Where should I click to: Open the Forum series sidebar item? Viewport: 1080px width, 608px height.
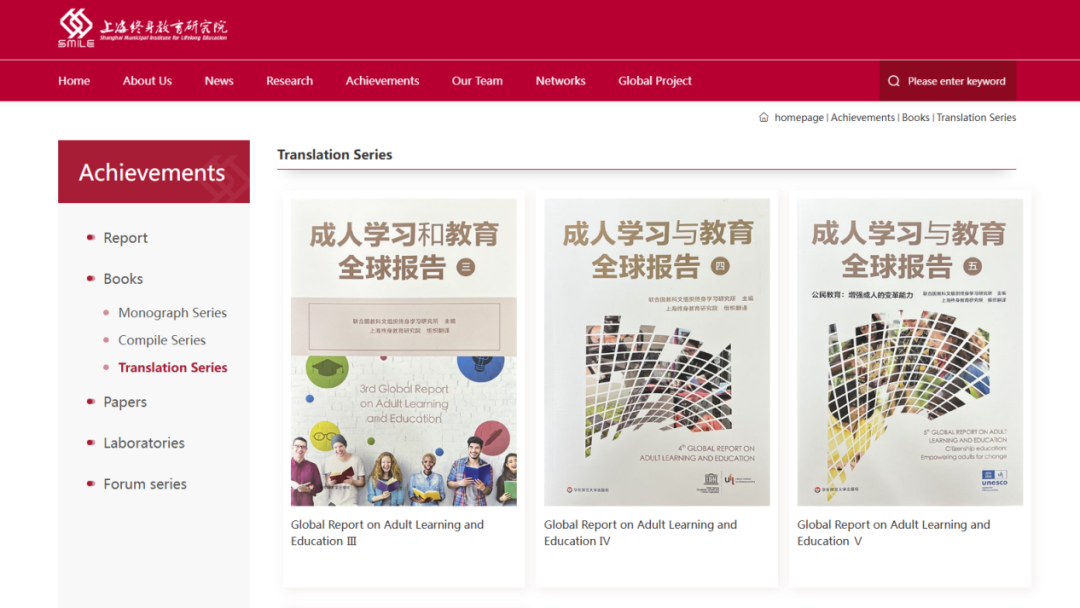[145, 484]
